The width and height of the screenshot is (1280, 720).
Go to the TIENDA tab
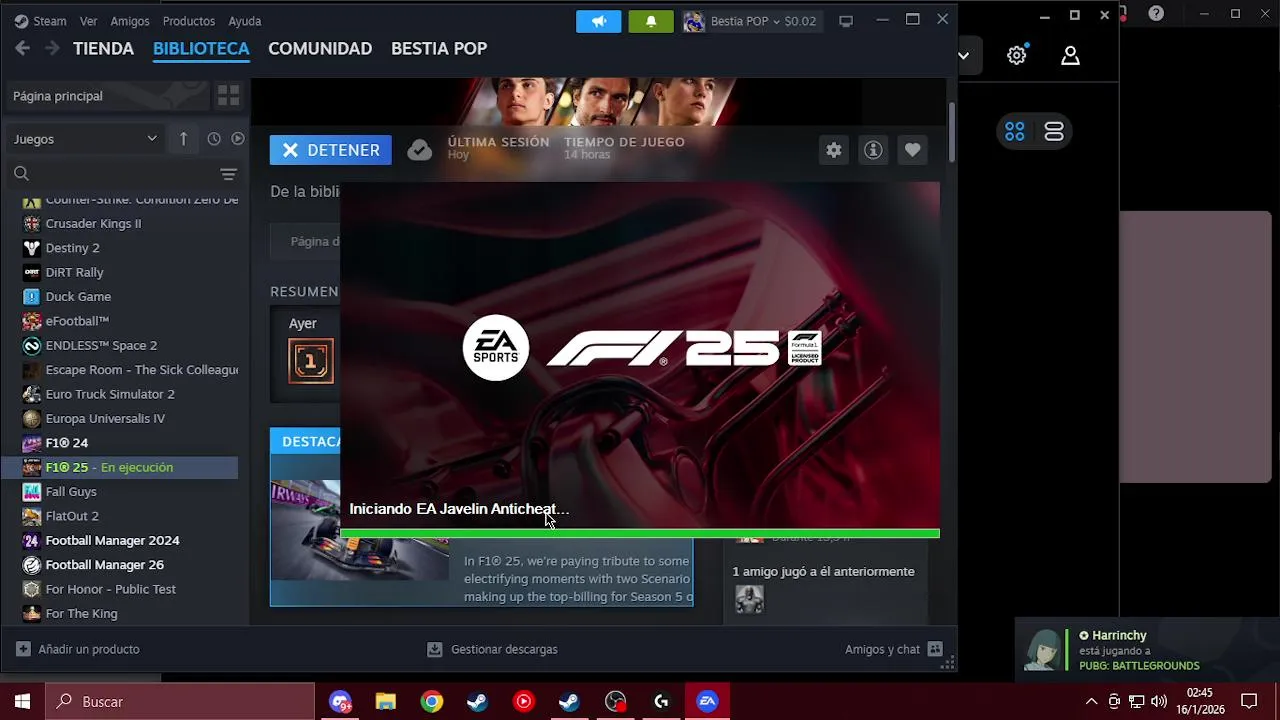pyautogui.click(x=103, y=48)
